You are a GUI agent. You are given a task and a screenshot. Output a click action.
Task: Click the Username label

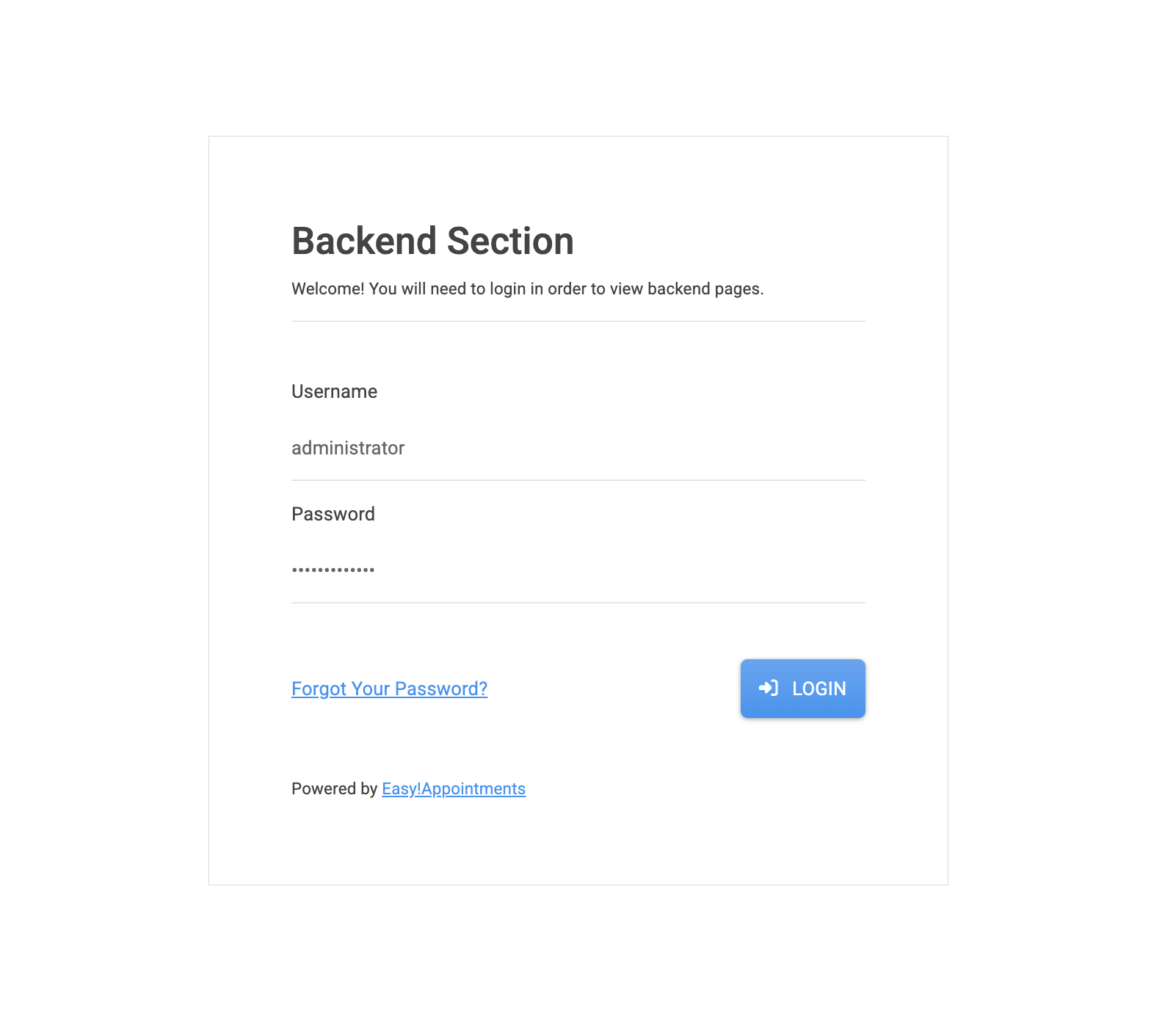coord(335,391)
